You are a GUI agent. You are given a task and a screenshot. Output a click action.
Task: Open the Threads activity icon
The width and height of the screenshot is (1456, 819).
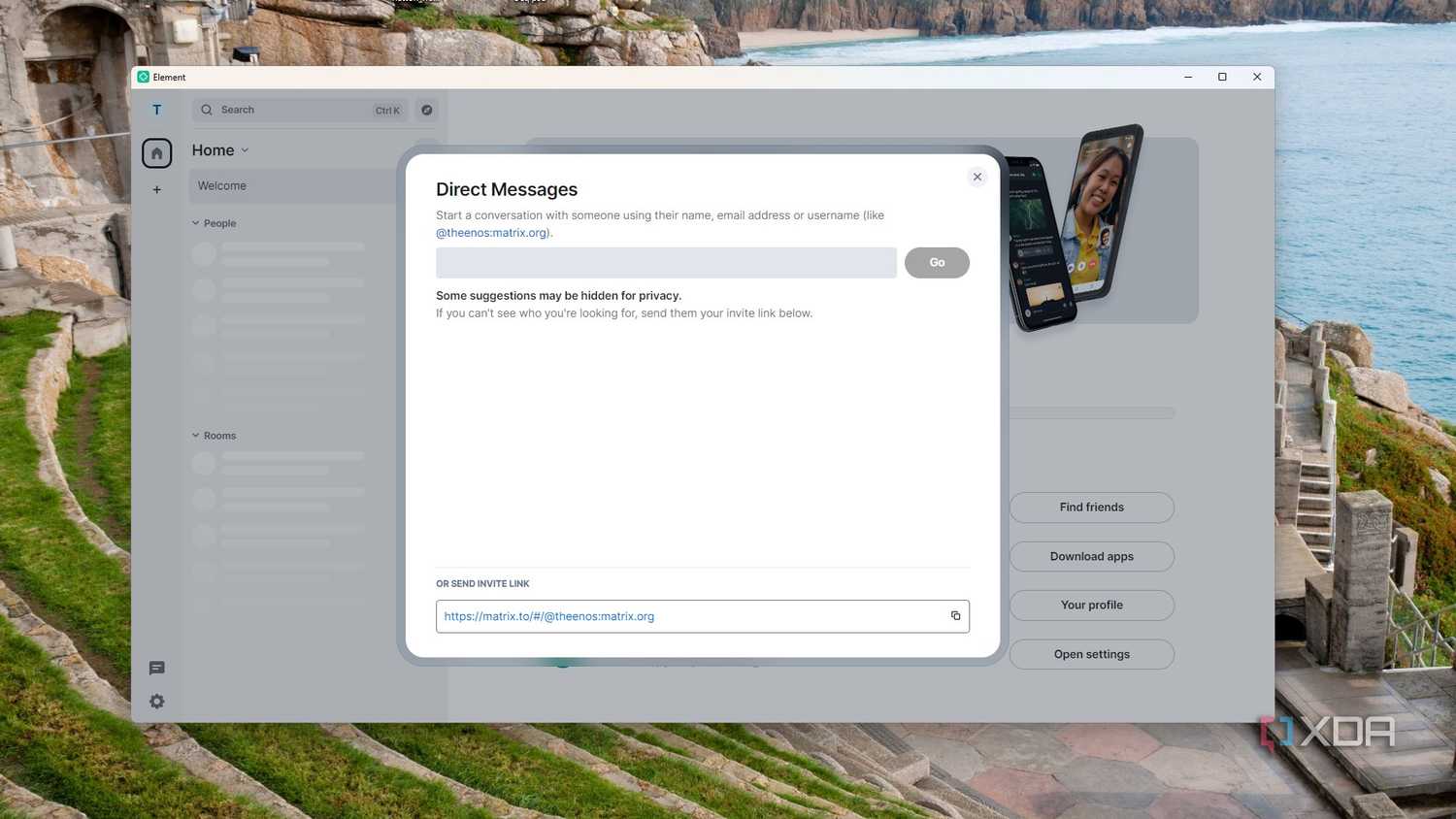(x=157, y=668)
